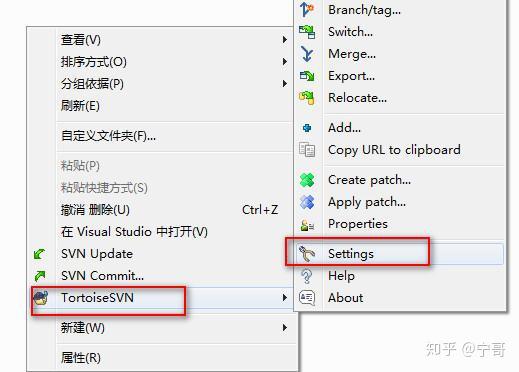
Task: Click the Export icon
Action: click(x=307, y=76)
